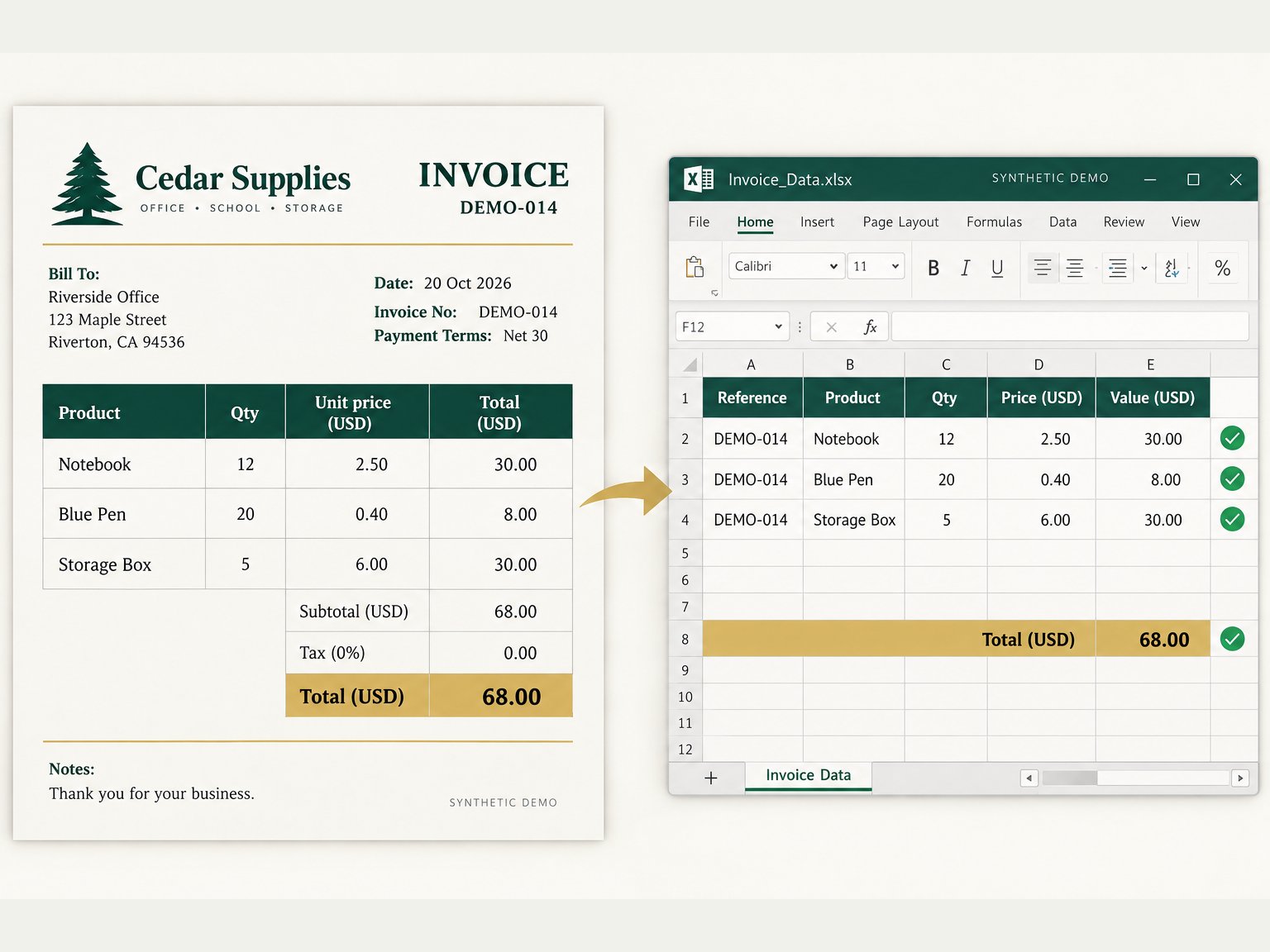Switch to the Insert ribbon tab
Viewport: 1270px width, 952px height.
click(x=817, y=221)
